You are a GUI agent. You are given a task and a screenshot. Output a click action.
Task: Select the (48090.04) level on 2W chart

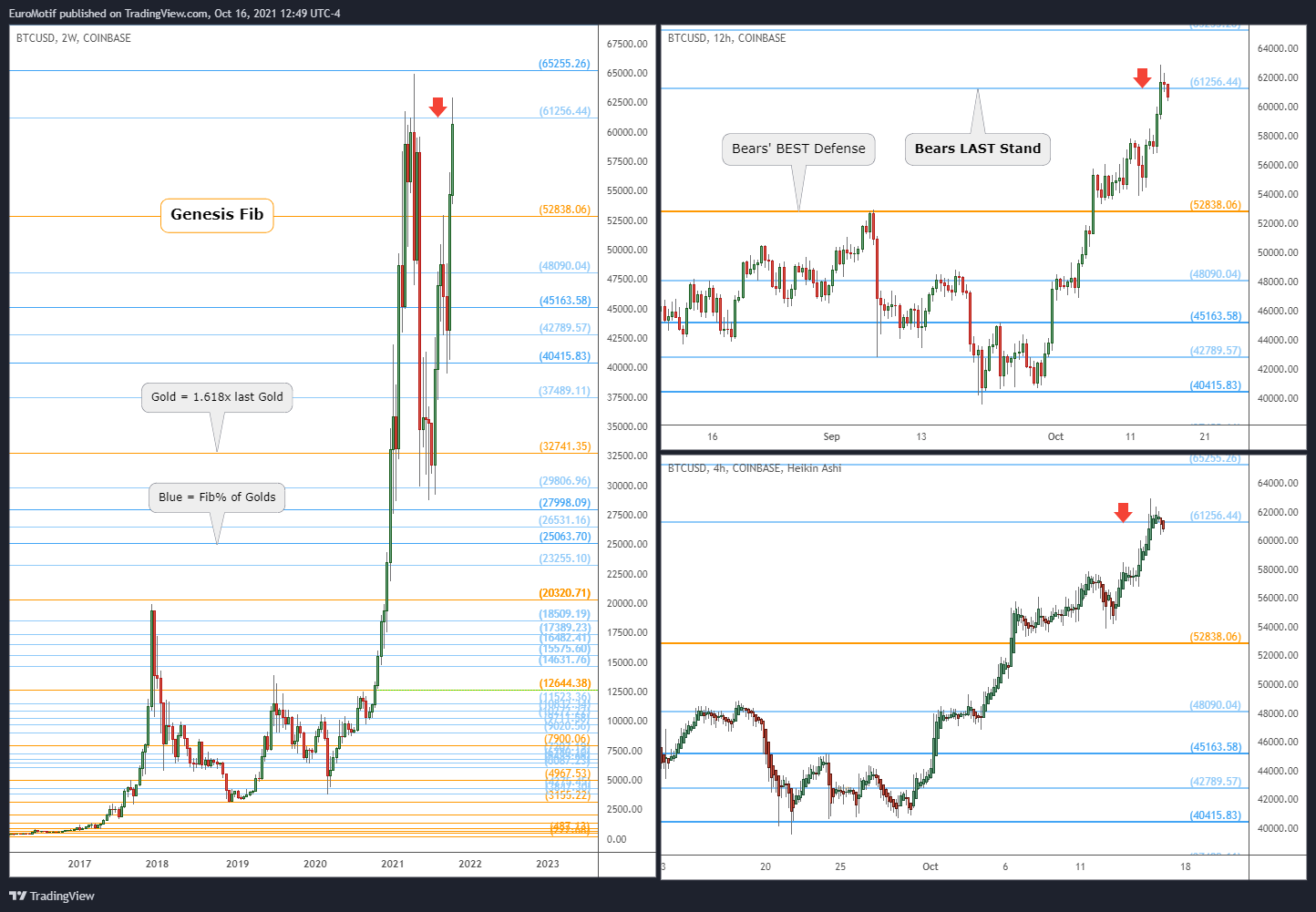(x=565, y=266)
